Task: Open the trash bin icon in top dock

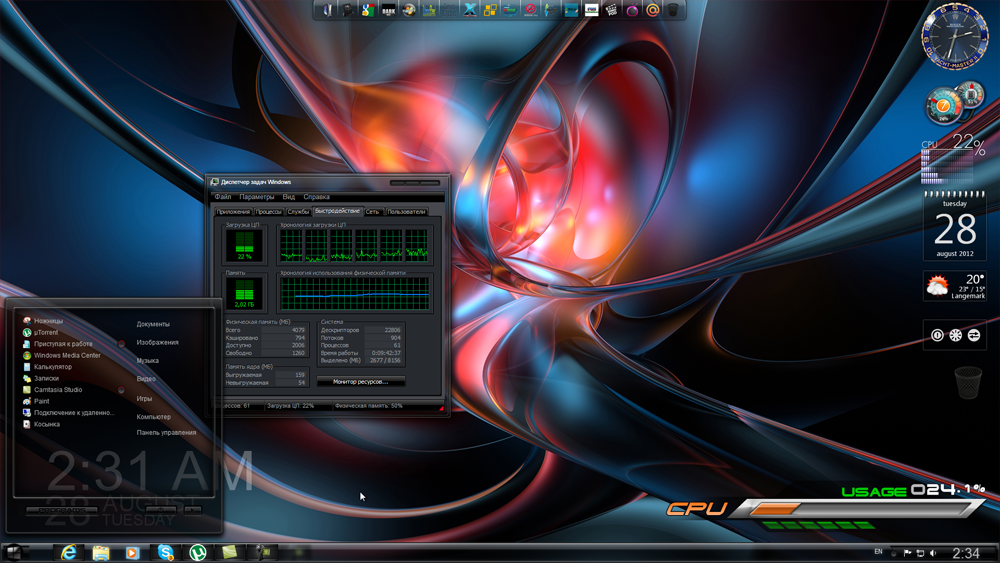Action: 673,10
